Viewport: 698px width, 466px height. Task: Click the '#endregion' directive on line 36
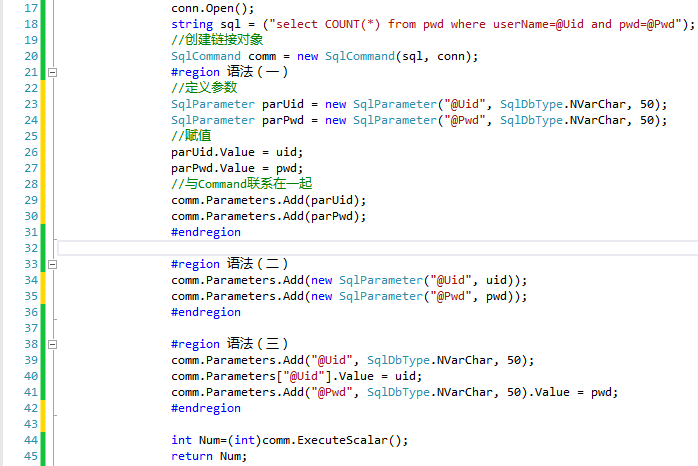point(206,312)
